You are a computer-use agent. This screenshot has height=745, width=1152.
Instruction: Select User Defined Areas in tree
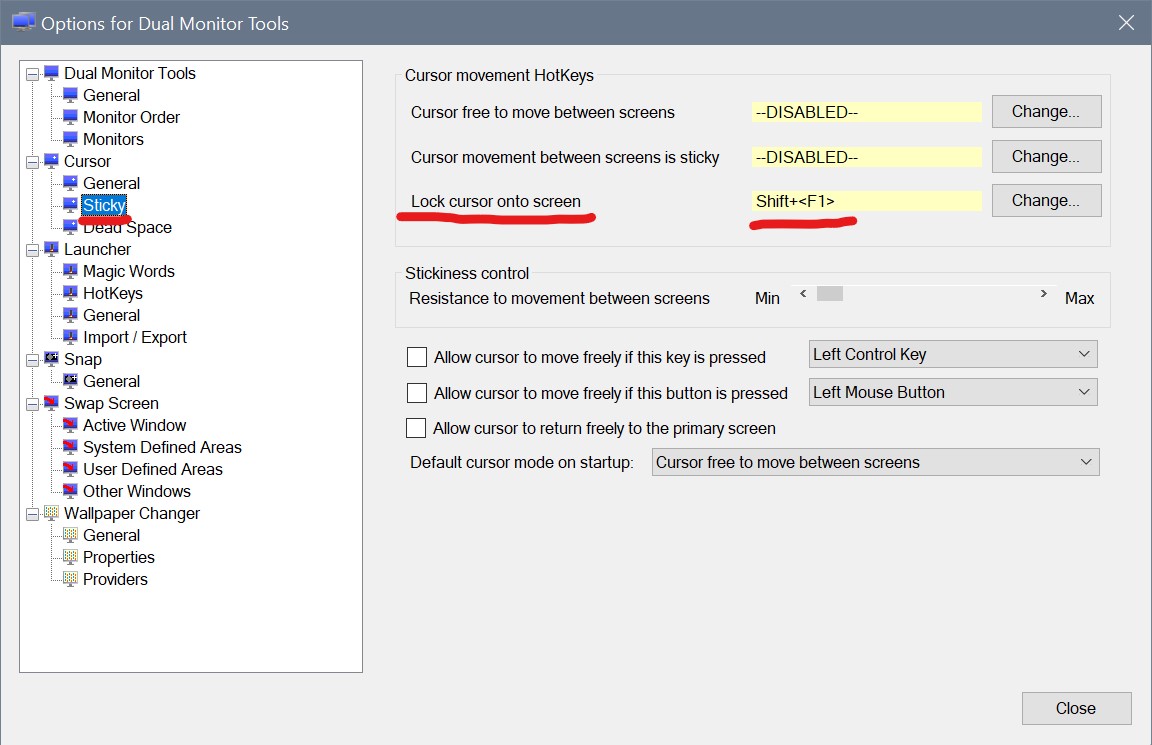click(152, 469)
